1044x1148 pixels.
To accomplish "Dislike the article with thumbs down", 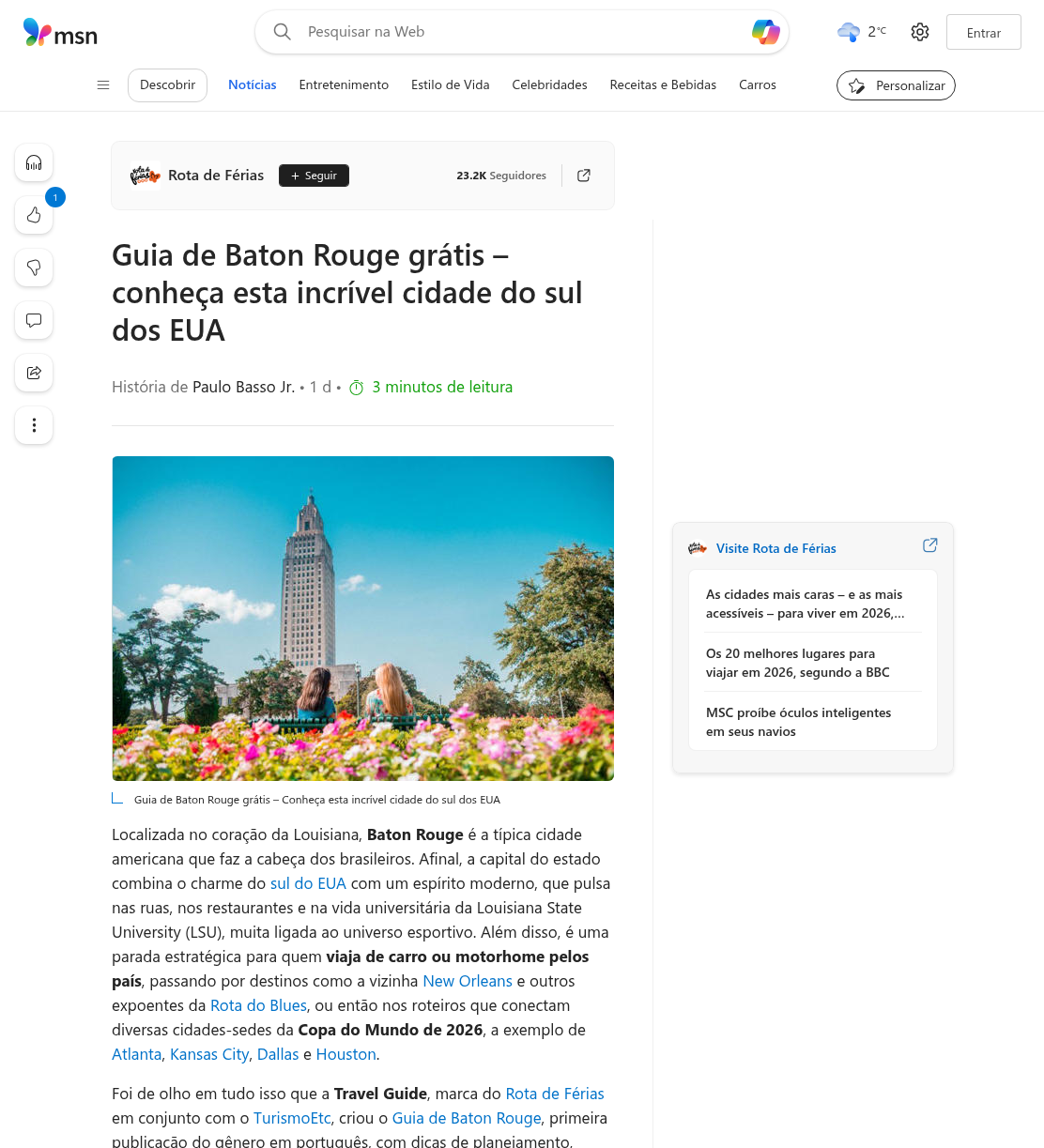I will tap(34, 268).
